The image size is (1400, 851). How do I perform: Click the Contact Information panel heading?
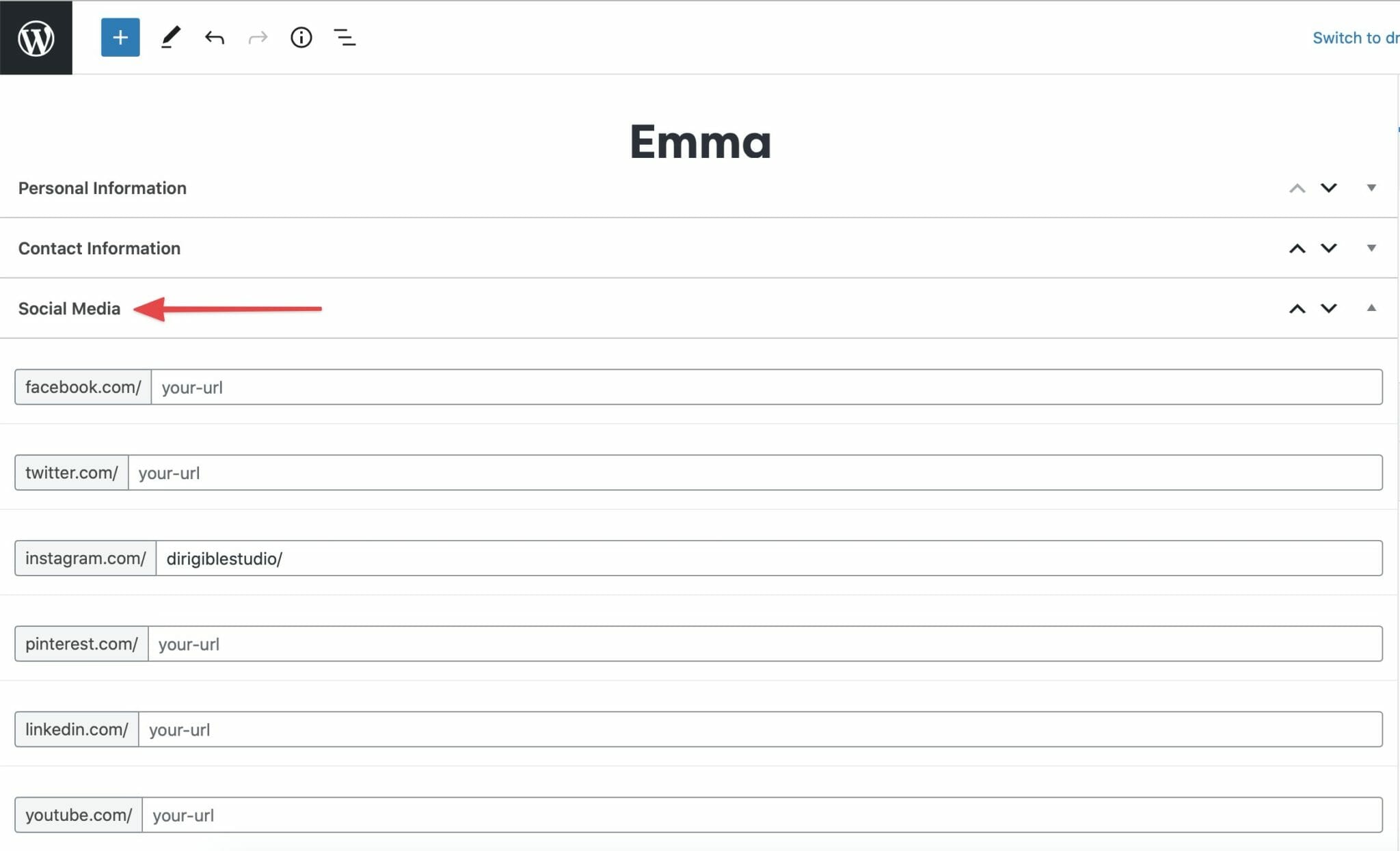click(x=99, y=248)
